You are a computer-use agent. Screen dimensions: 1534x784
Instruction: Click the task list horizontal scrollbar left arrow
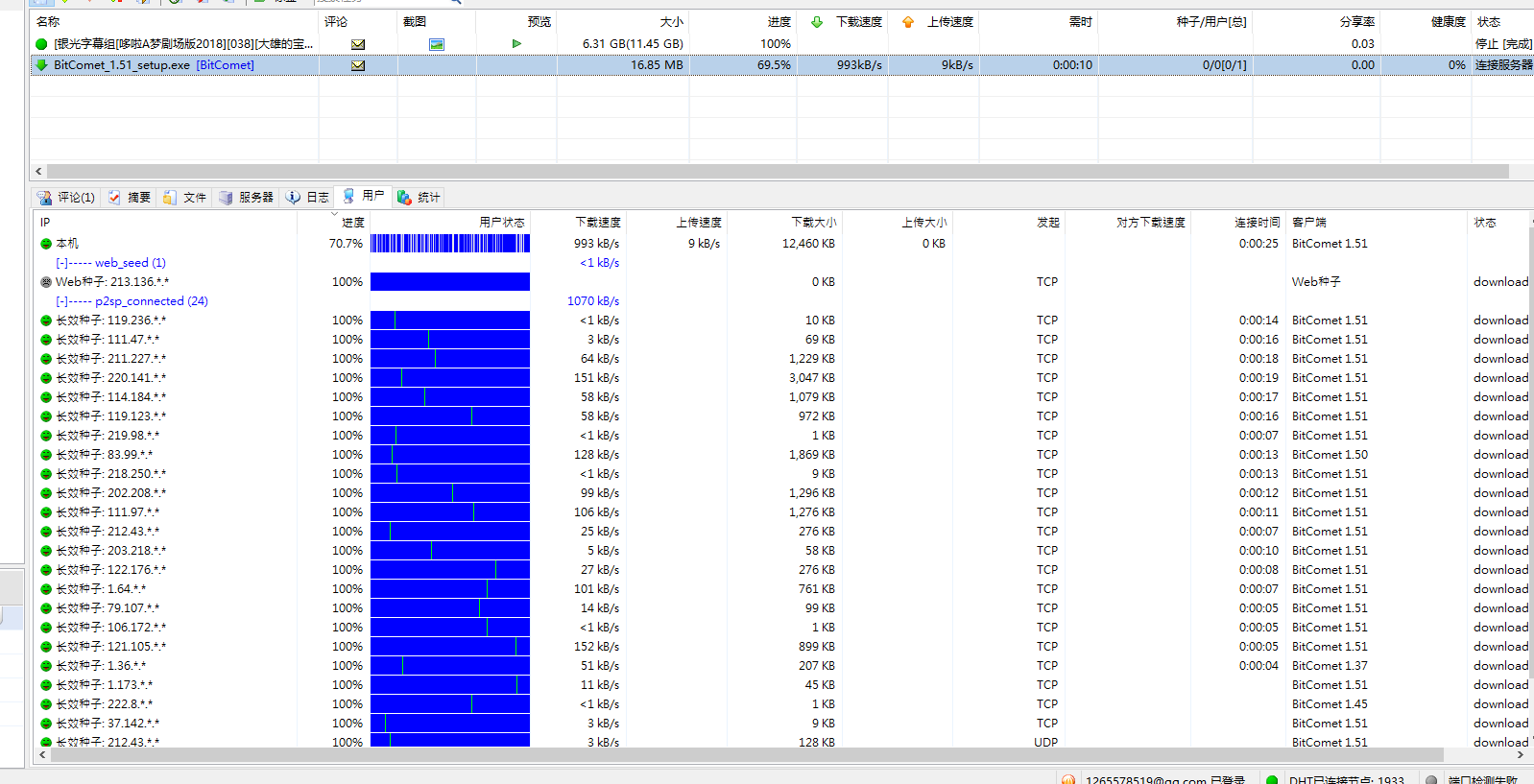coord(38,172)
